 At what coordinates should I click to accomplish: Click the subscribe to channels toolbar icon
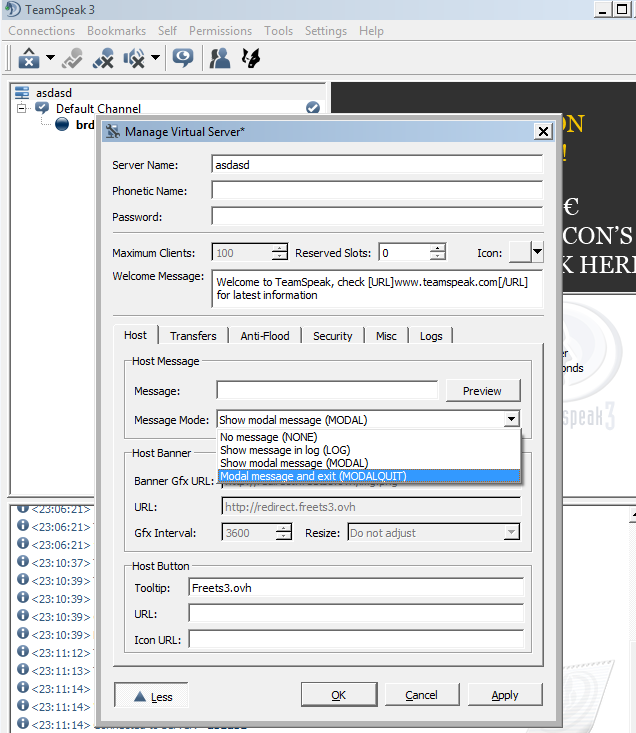click(x=71, y=58)
